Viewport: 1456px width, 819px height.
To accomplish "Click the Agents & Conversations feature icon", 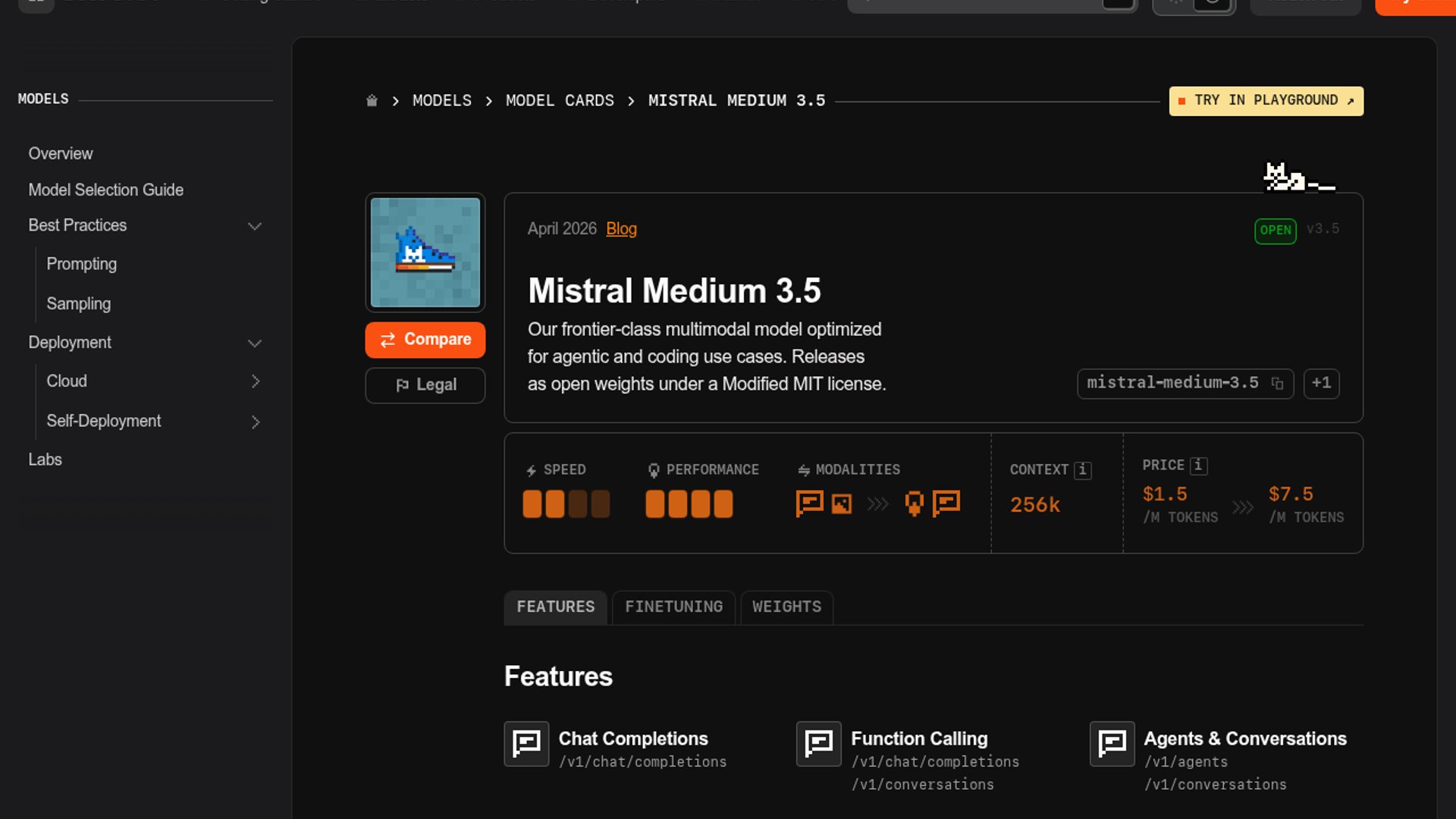I will [1111, 744].
